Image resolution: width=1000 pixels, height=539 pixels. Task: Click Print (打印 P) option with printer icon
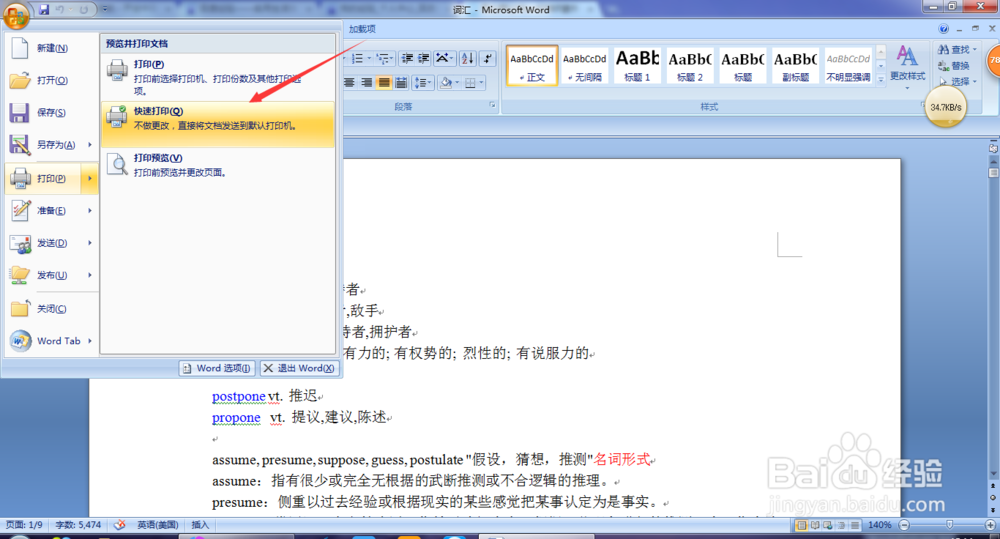pos(217,77)
